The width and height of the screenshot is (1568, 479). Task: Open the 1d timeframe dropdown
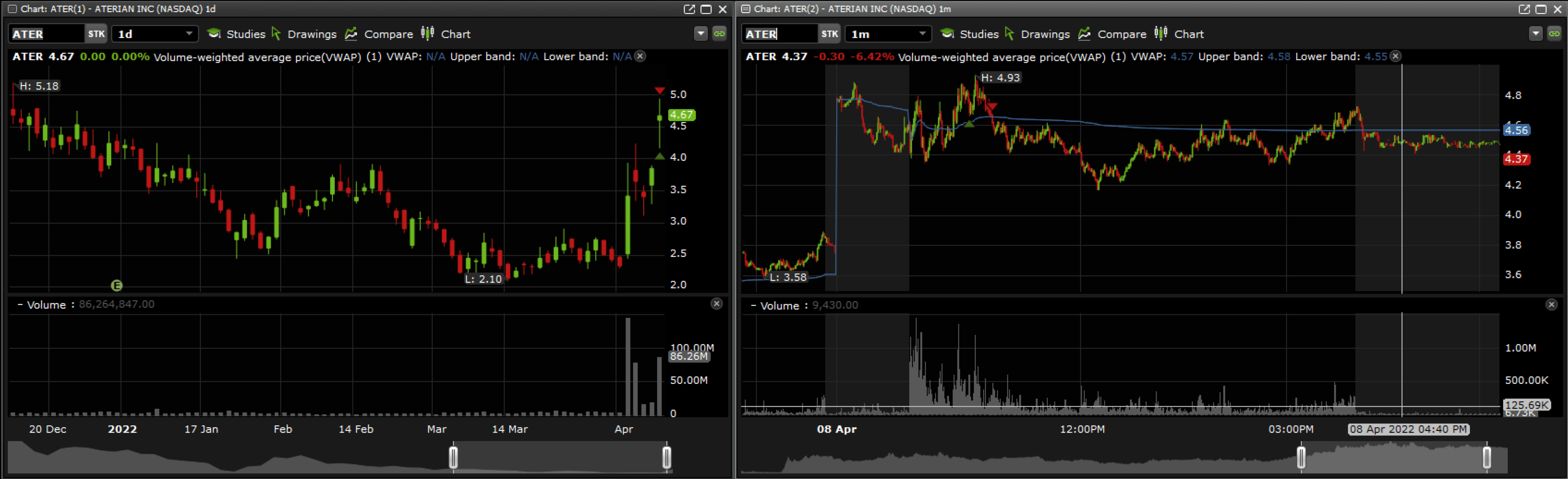189,34
